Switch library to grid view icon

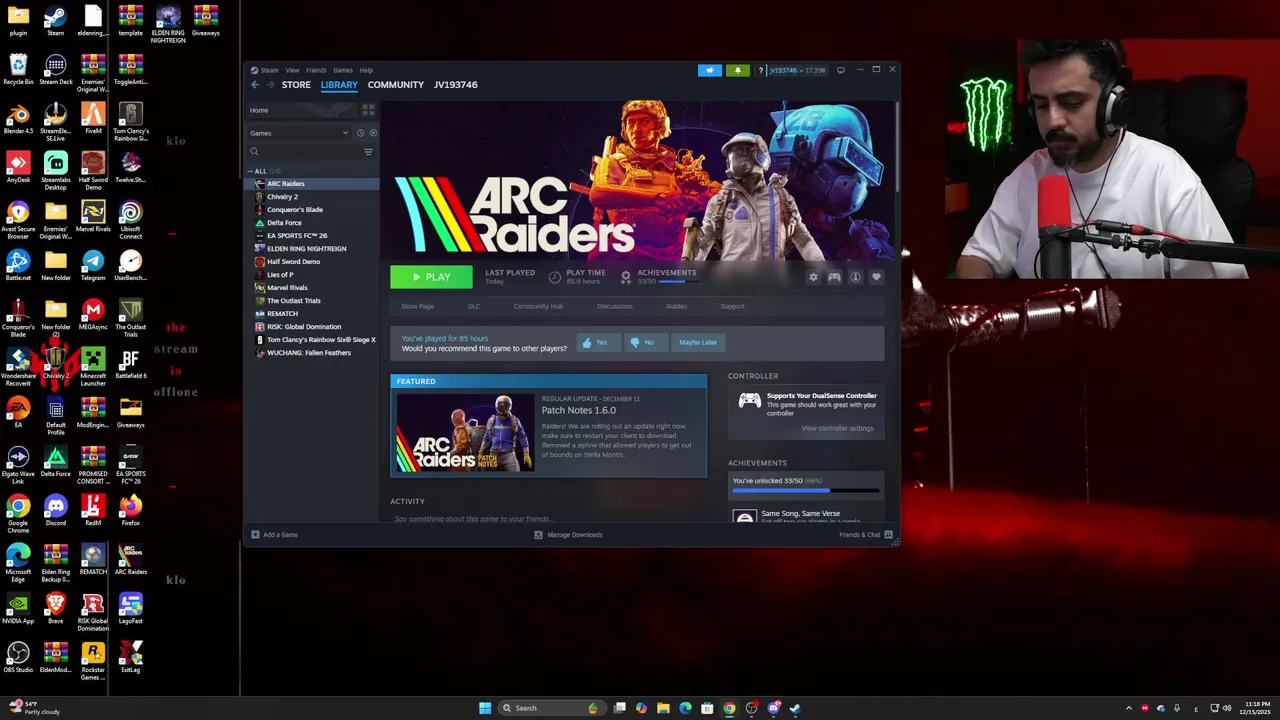click(x=368, y=110)
